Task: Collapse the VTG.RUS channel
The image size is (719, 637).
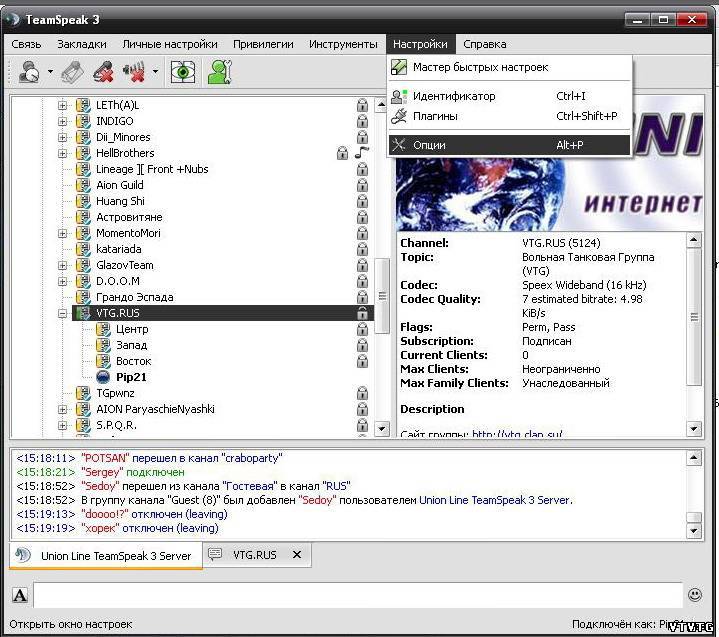Action: (62, 314)
